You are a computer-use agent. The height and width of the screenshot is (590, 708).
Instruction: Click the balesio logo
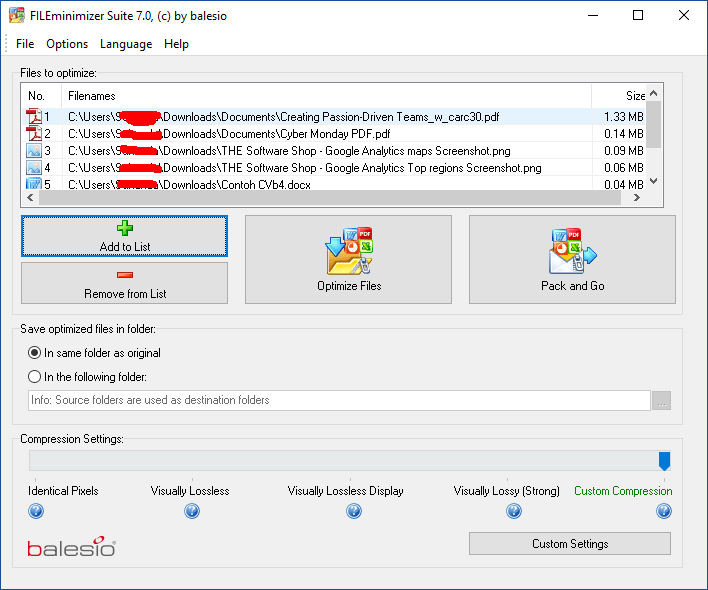click(71, 547)
